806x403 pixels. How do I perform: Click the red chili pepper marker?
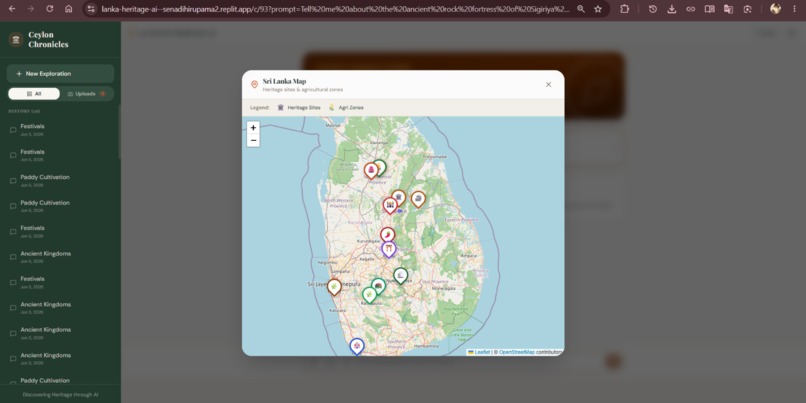coord(388,235)
